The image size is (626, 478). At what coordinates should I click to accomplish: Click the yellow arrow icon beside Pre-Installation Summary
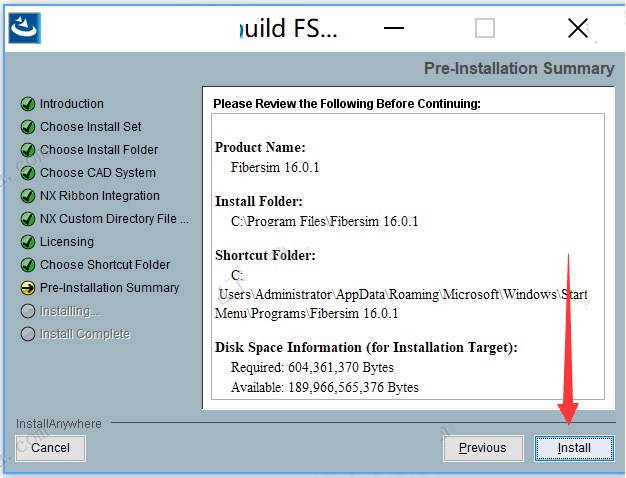click(x=28, y=288)
